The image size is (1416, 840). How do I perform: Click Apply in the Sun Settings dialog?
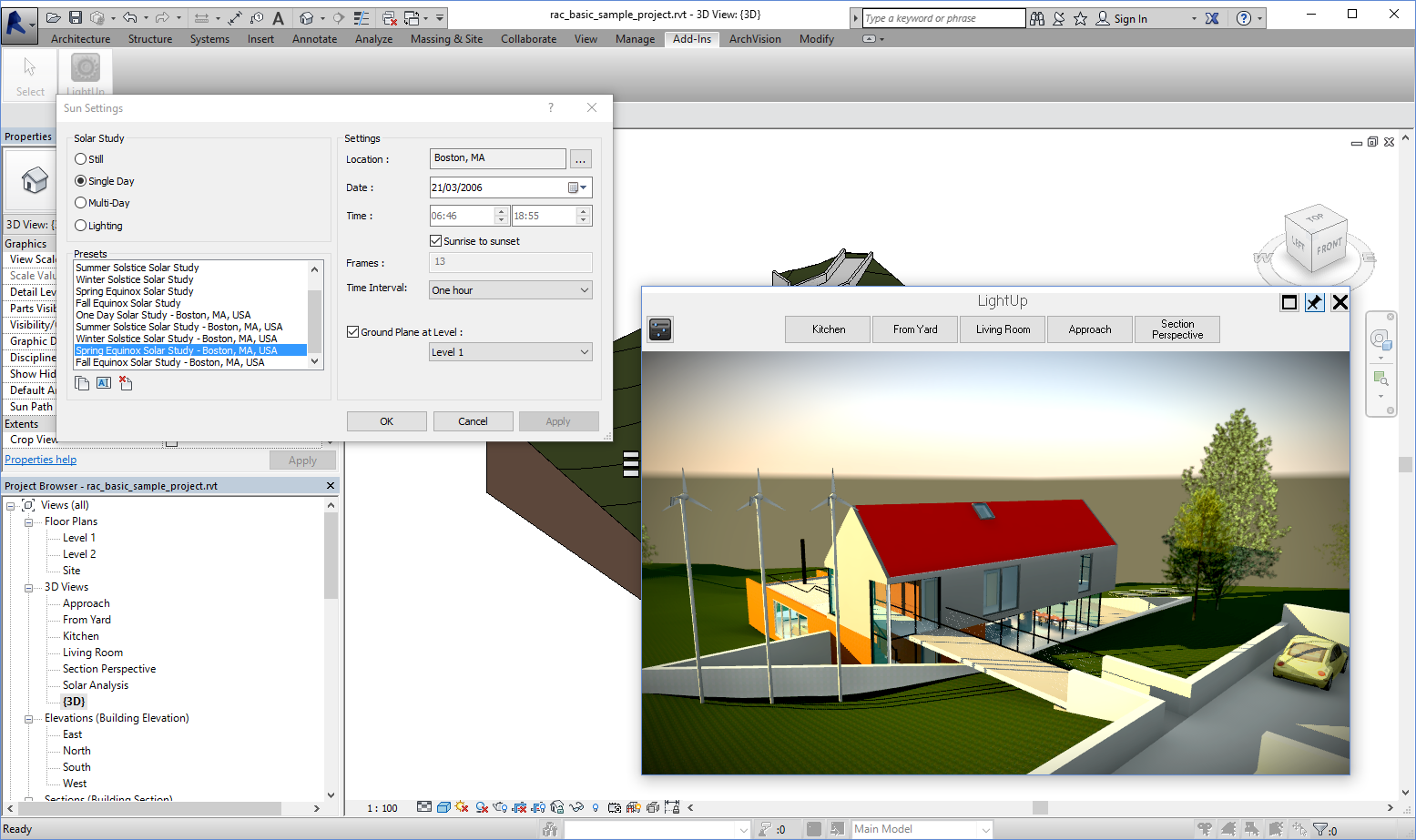[558, 420]
